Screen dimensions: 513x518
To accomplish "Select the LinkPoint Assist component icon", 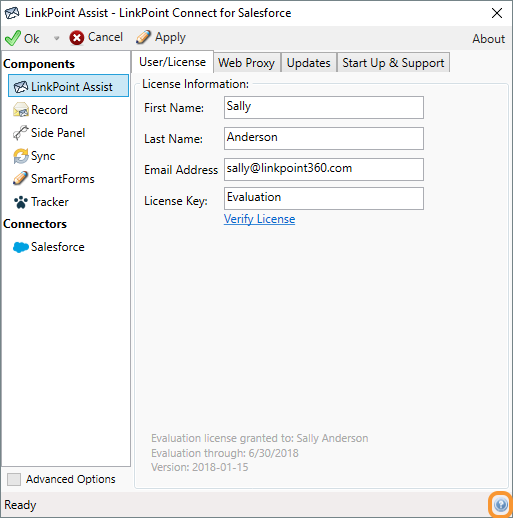I will (21, 87).
